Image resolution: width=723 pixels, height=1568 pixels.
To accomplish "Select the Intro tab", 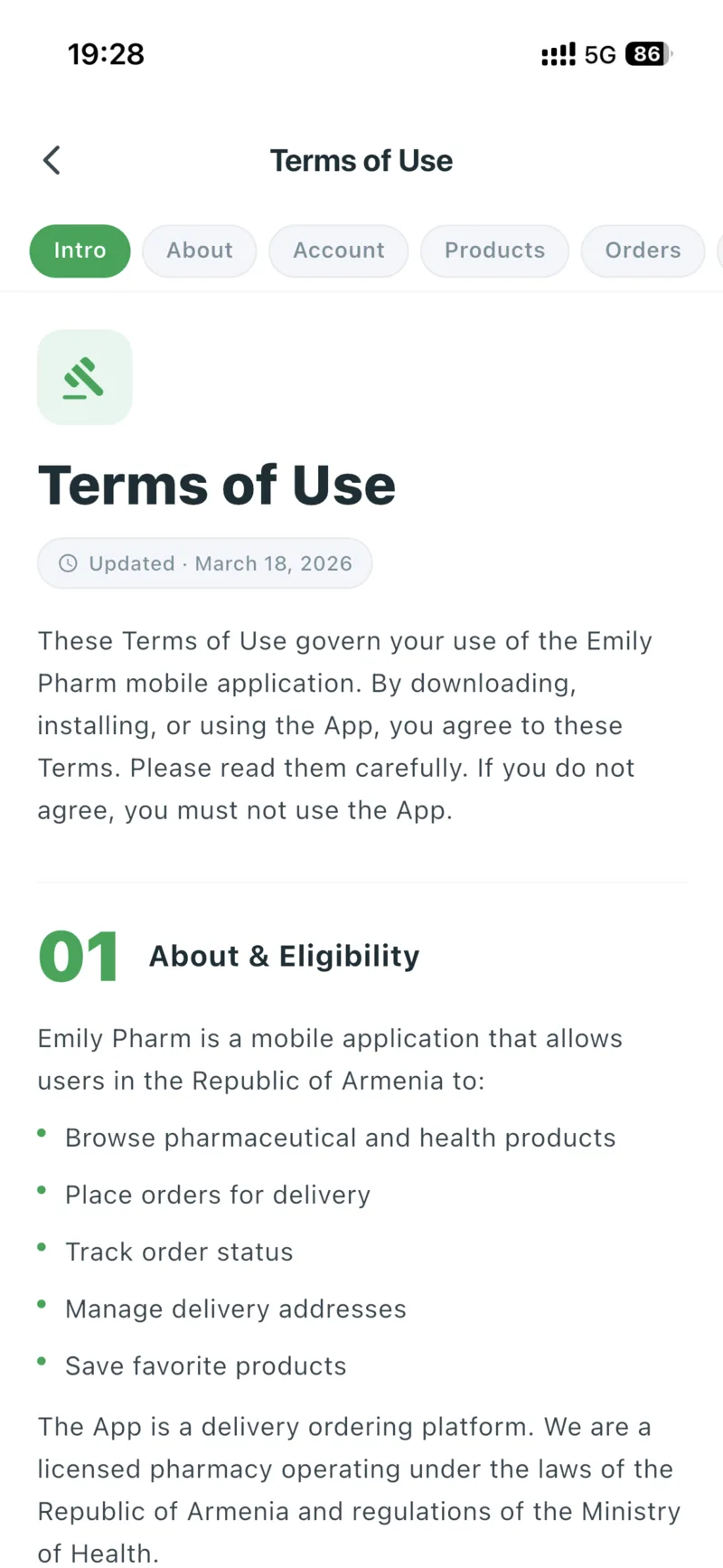I will [80, 250].
